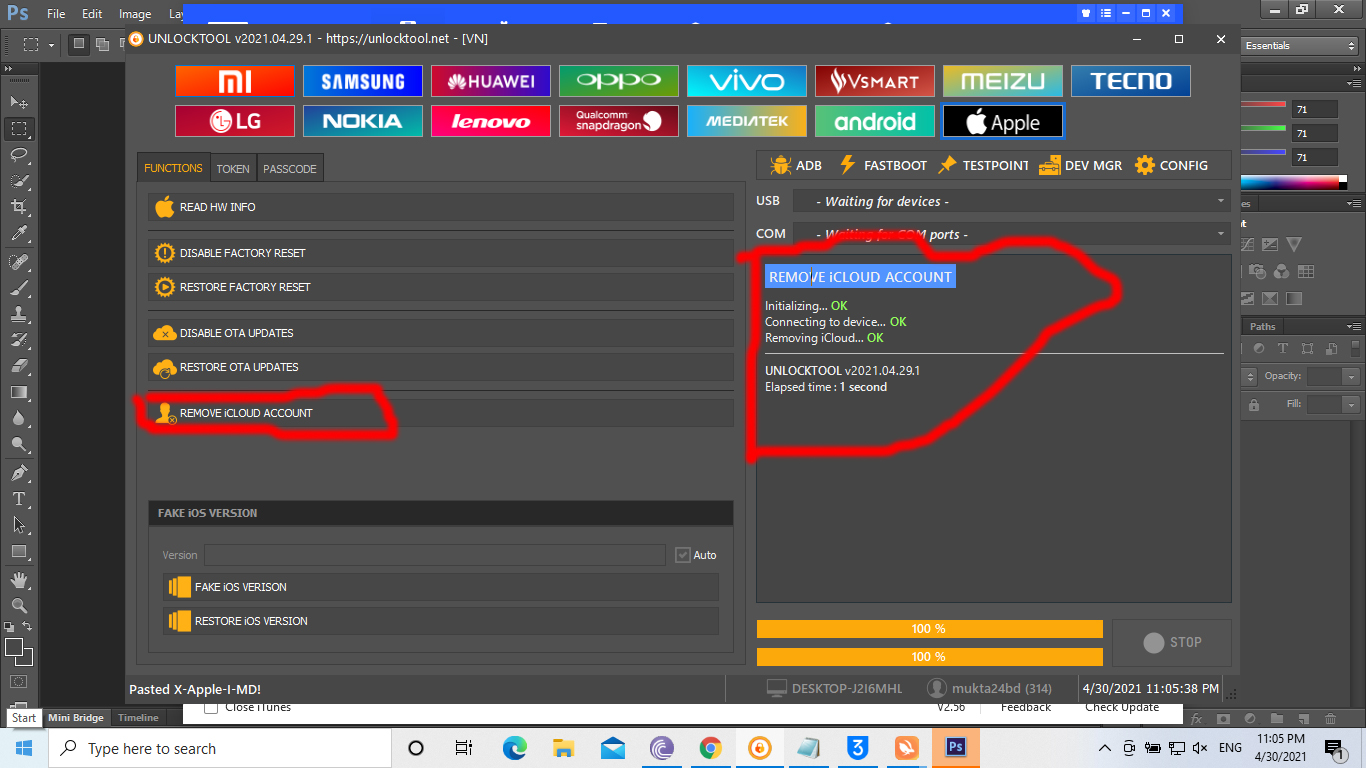The height and width of the screenshot is (768, 1366).
Task: Select the Vivo brand tile
Action: pyautogui.click(x=747, y=81)
